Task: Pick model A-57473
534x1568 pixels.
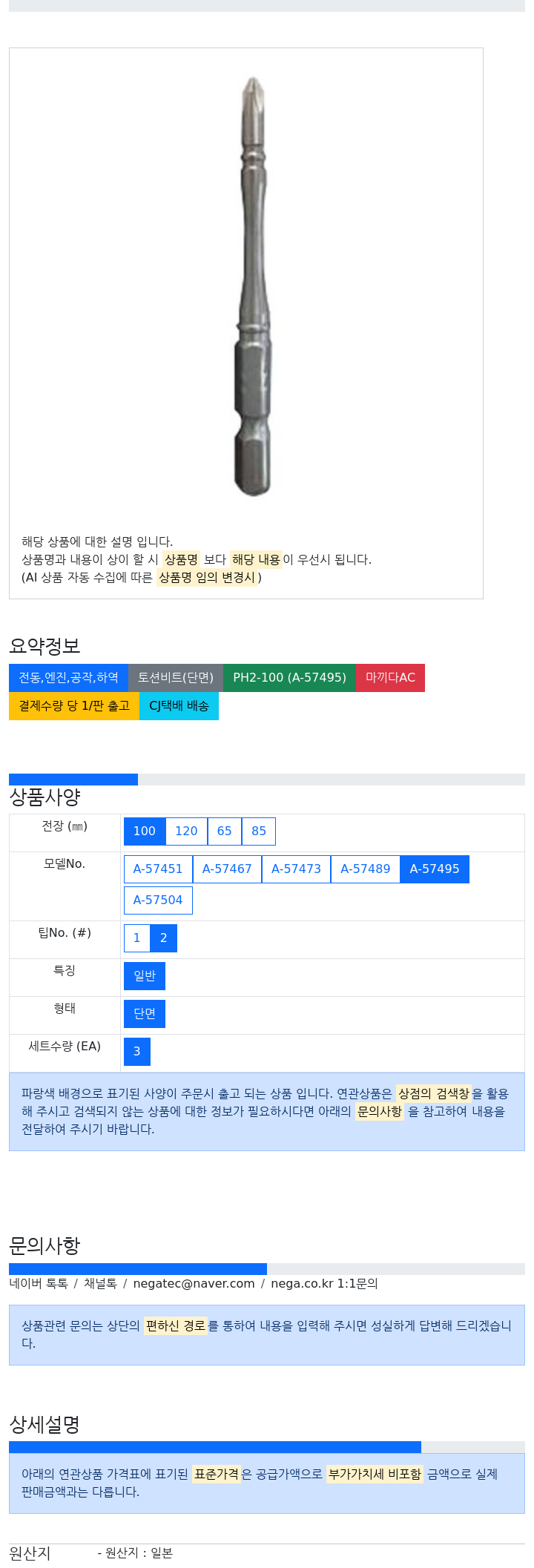Action: coord(296,869)
